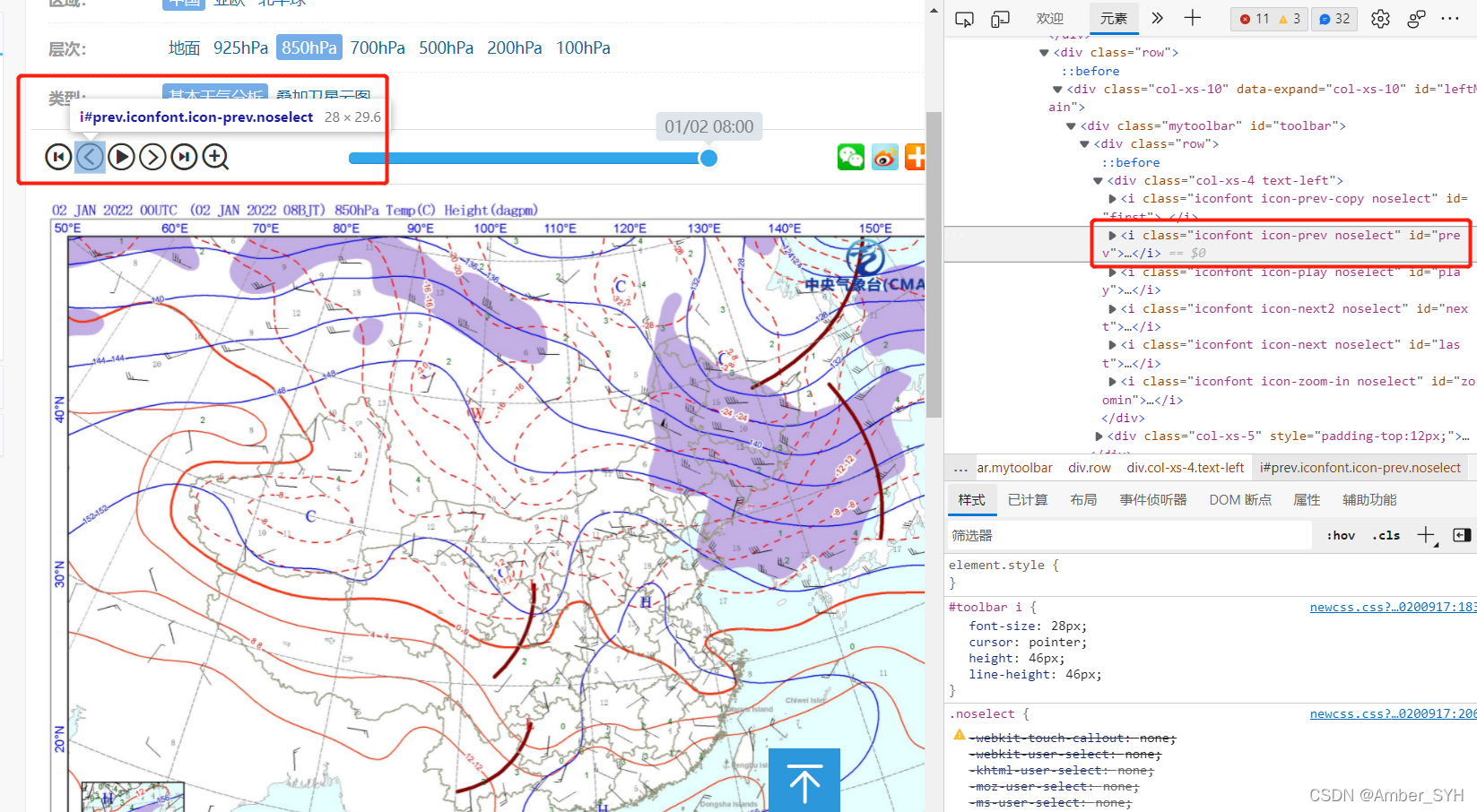Select the 100hPa level
This screenshot has height=812, width=1477.
coord(583,48)
